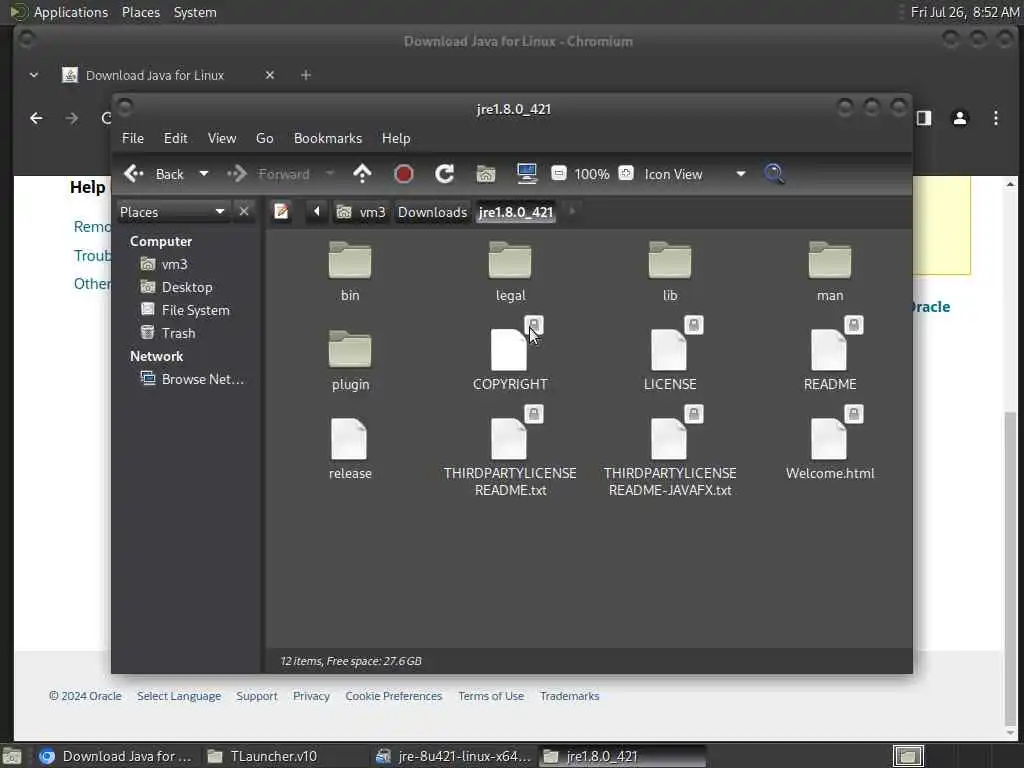Toggle text-based location entry

(x=281, y=212)
